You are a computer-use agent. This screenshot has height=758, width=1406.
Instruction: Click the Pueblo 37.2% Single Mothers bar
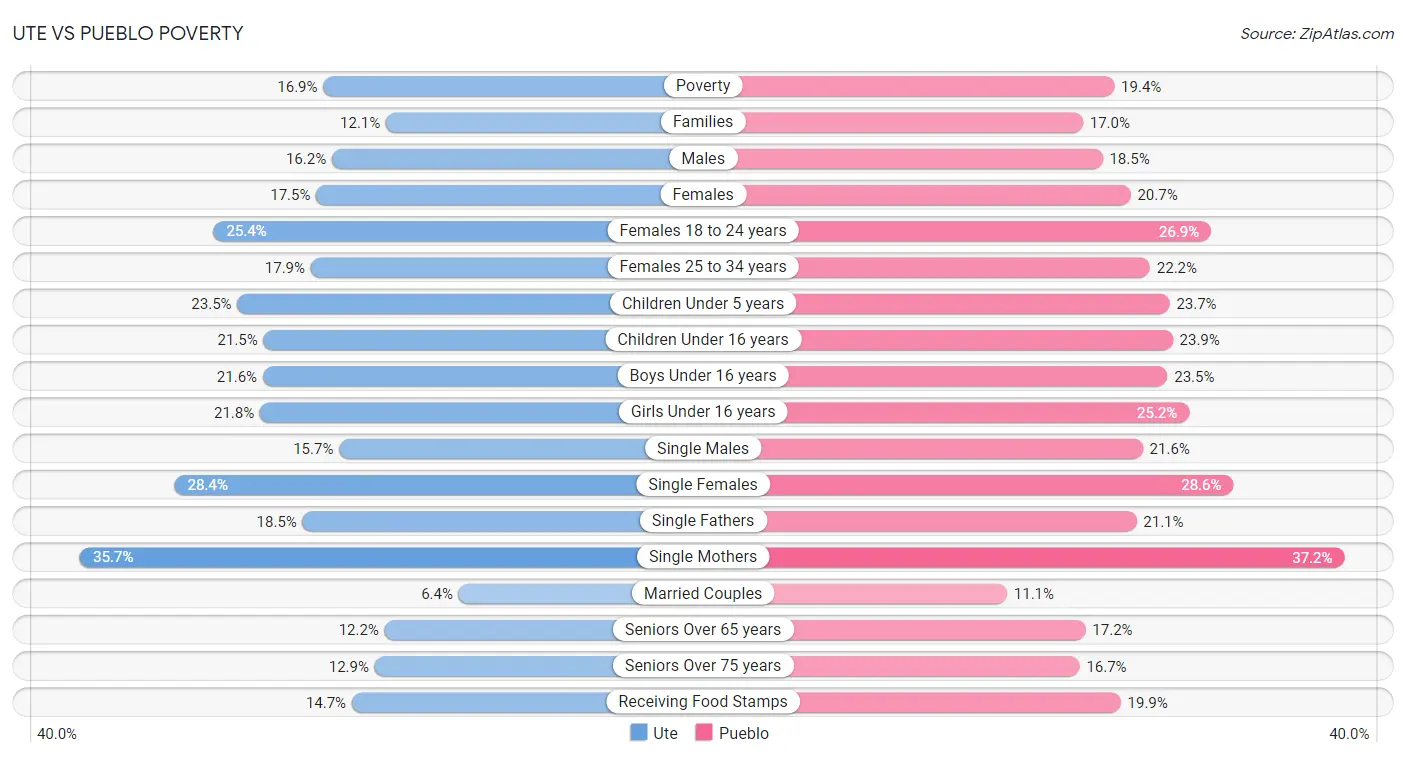coord(1024,557)
